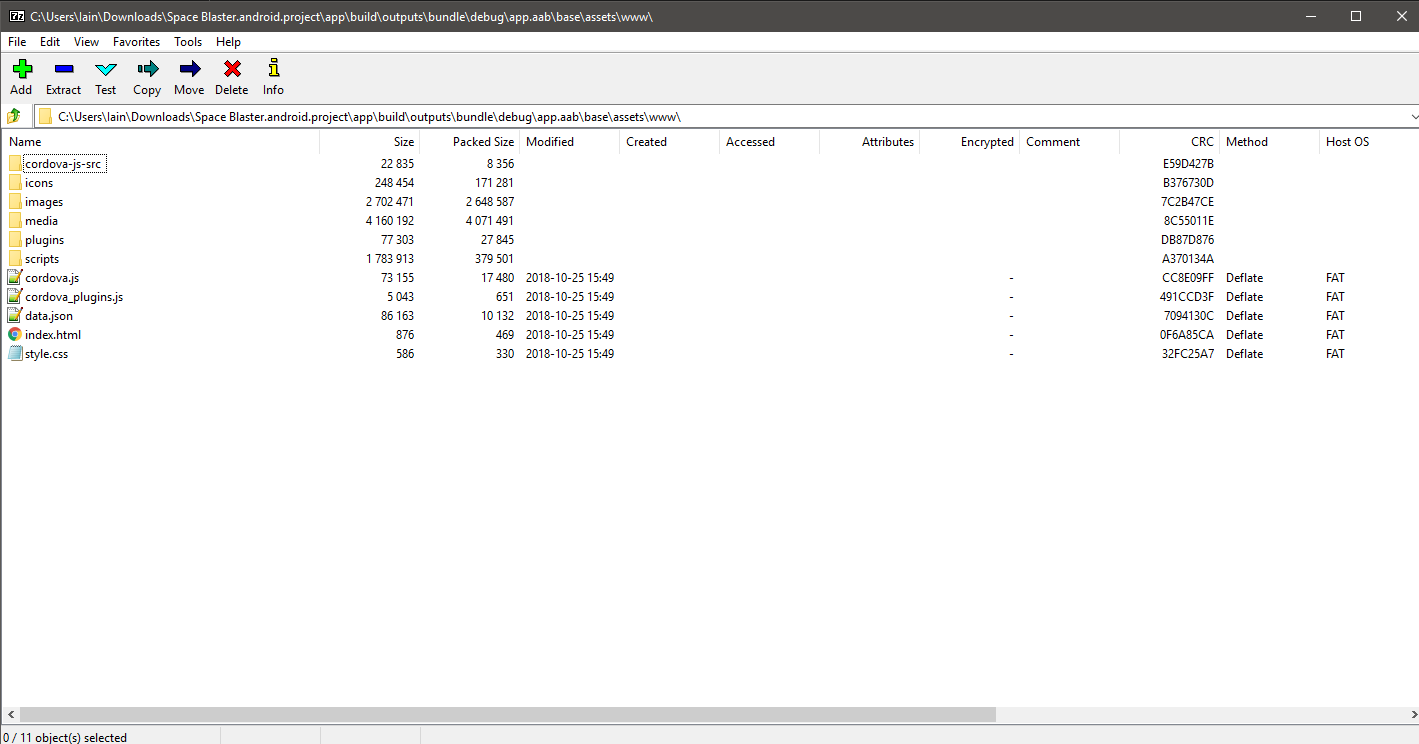Sort by the Packed Size column
This screenshot has width=1419, height=744.
pos(483,142)
